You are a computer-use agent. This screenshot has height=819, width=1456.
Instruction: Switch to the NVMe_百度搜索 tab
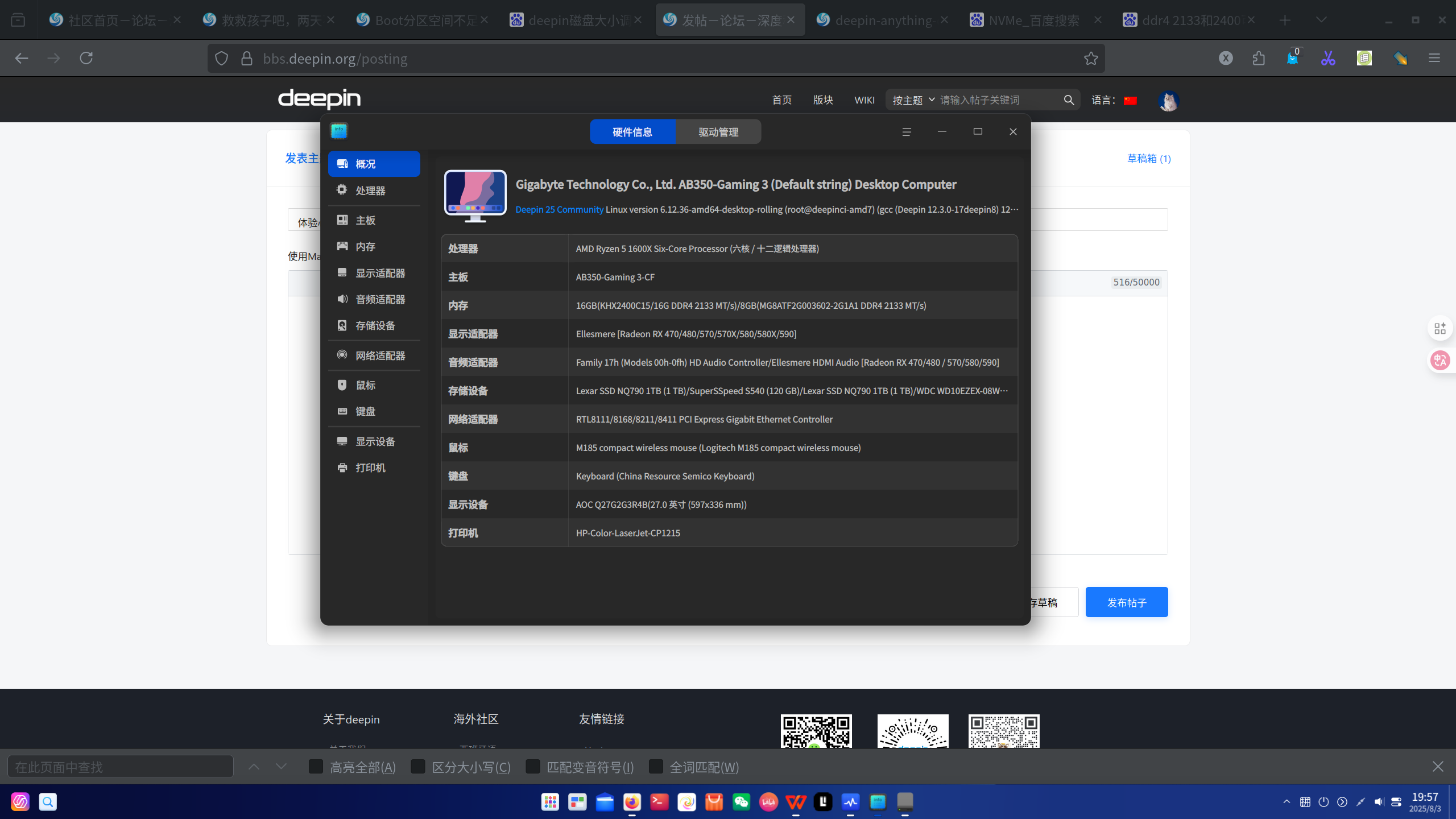pyautogui.click(x=1033, y=20)
